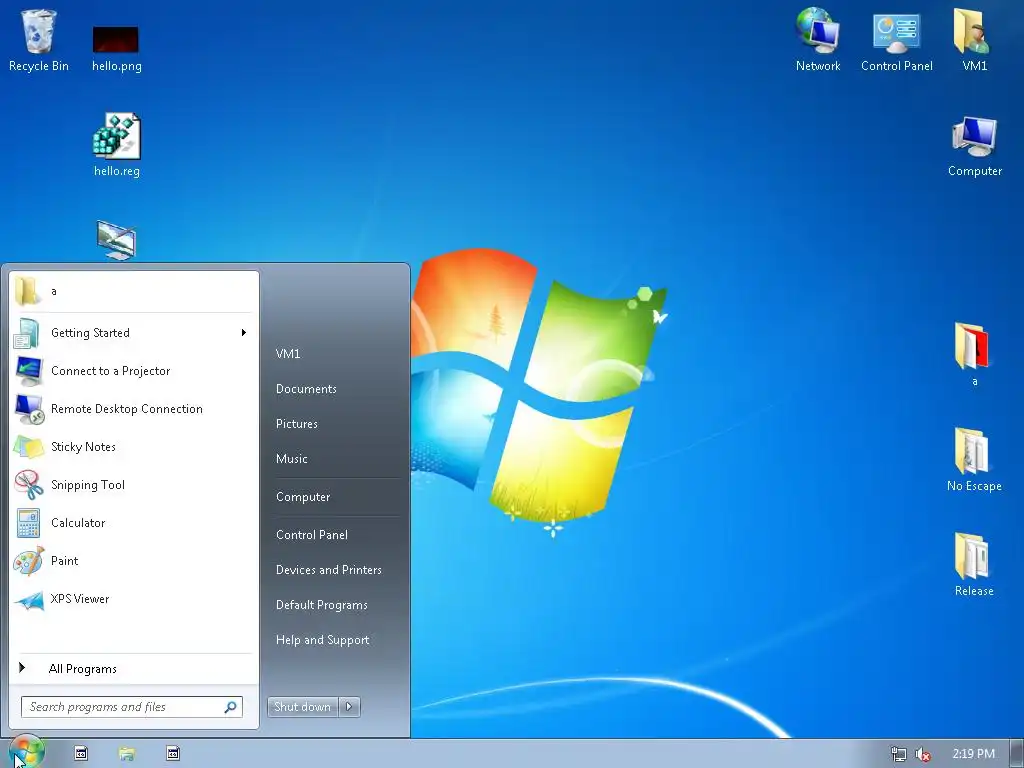Click the Start orb button
Image resolution: width=1024 pixels, height=768 pixels.
coord(26,752)
